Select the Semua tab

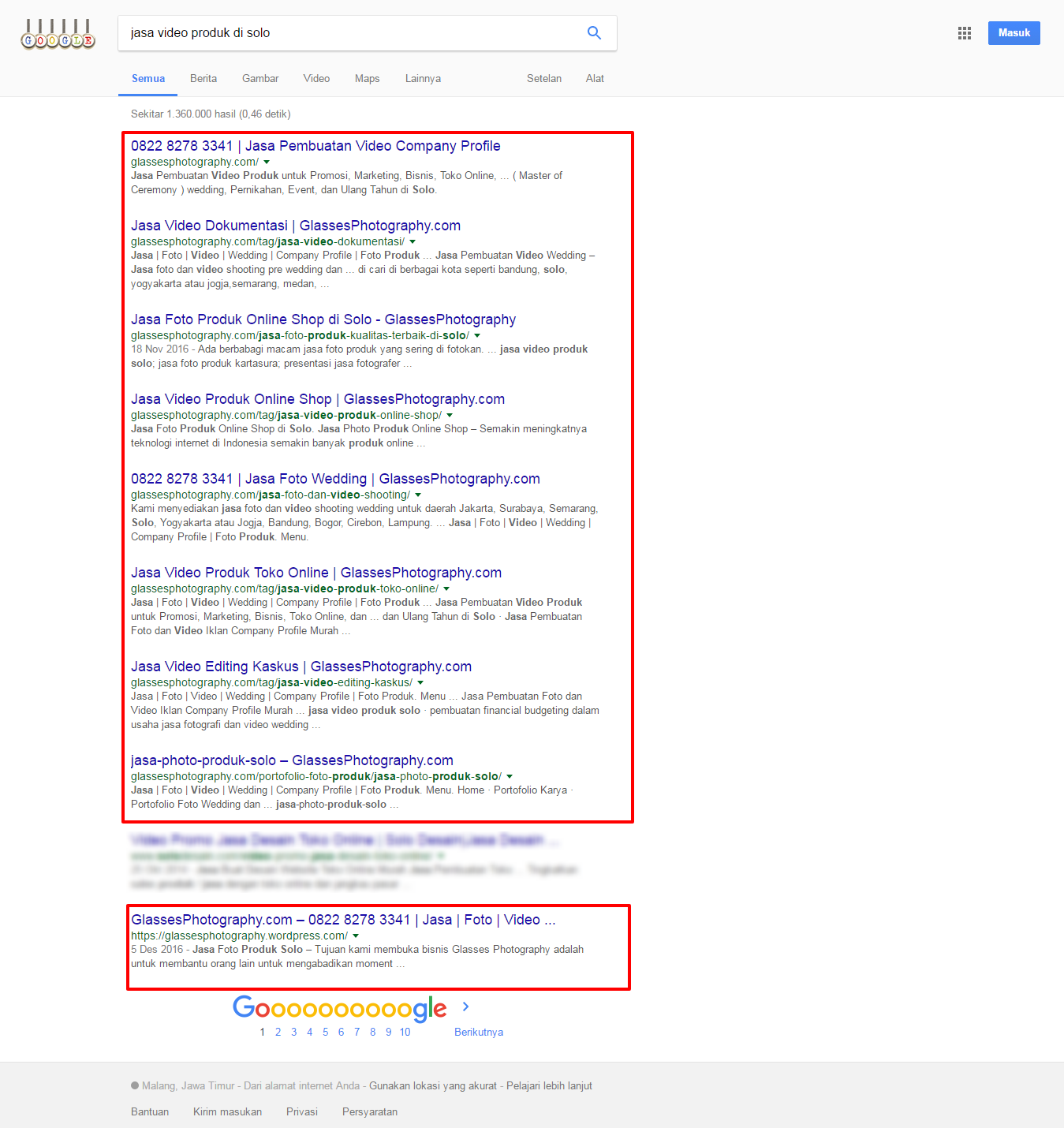tap(148, 79)
